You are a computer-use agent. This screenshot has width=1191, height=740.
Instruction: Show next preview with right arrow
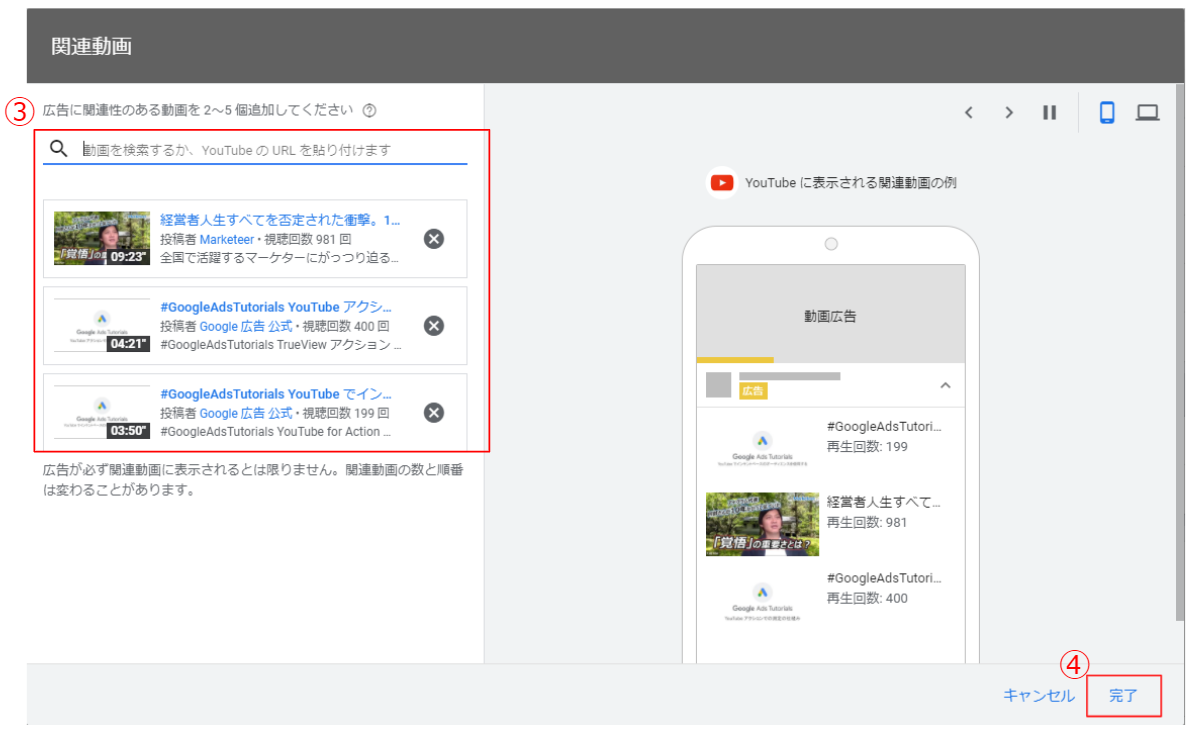coord(1009,113)
